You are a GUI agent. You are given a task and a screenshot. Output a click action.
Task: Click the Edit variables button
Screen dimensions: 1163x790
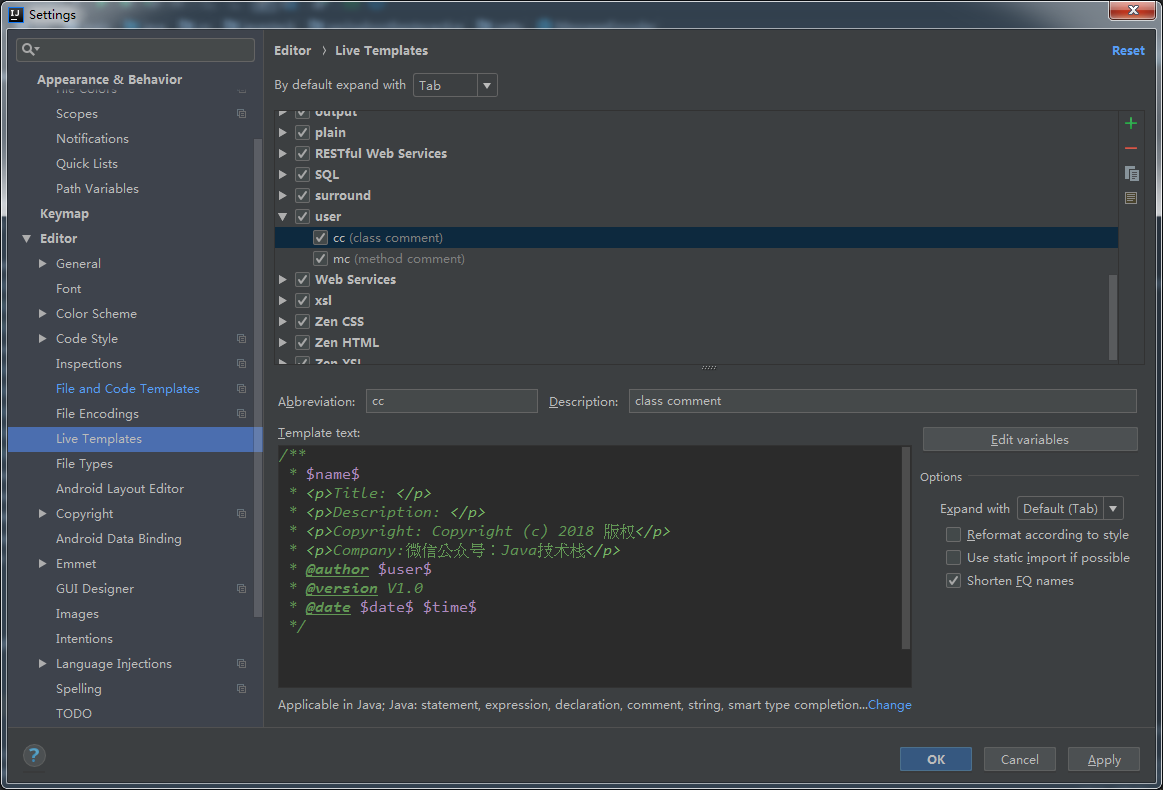click(x=1029, y=440)
